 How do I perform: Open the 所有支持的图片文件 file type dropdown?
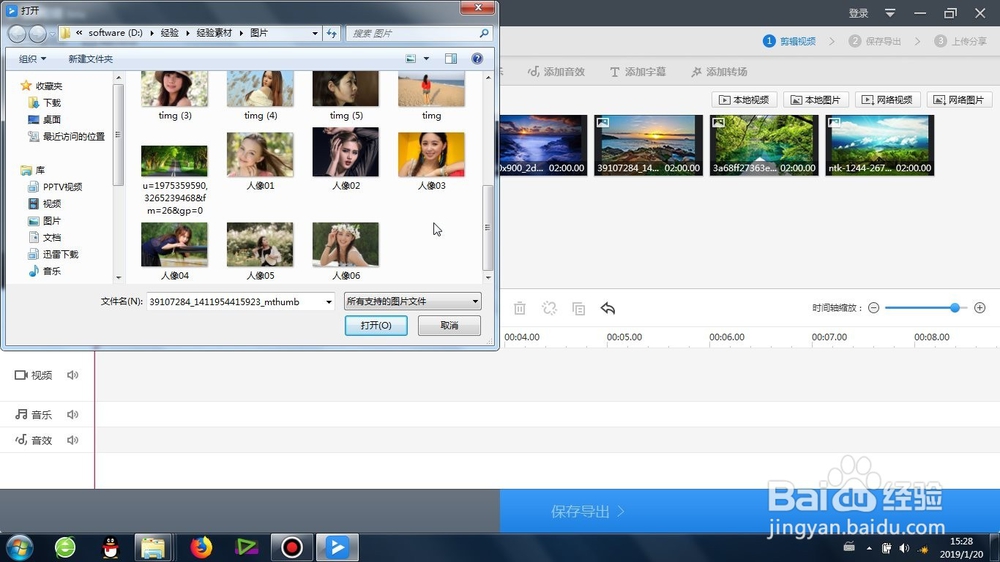tap(413, 301)
